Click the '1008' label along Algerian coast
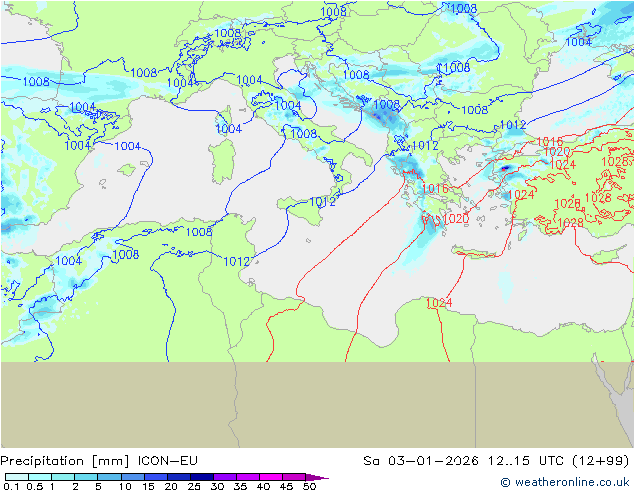 point(199,232)
